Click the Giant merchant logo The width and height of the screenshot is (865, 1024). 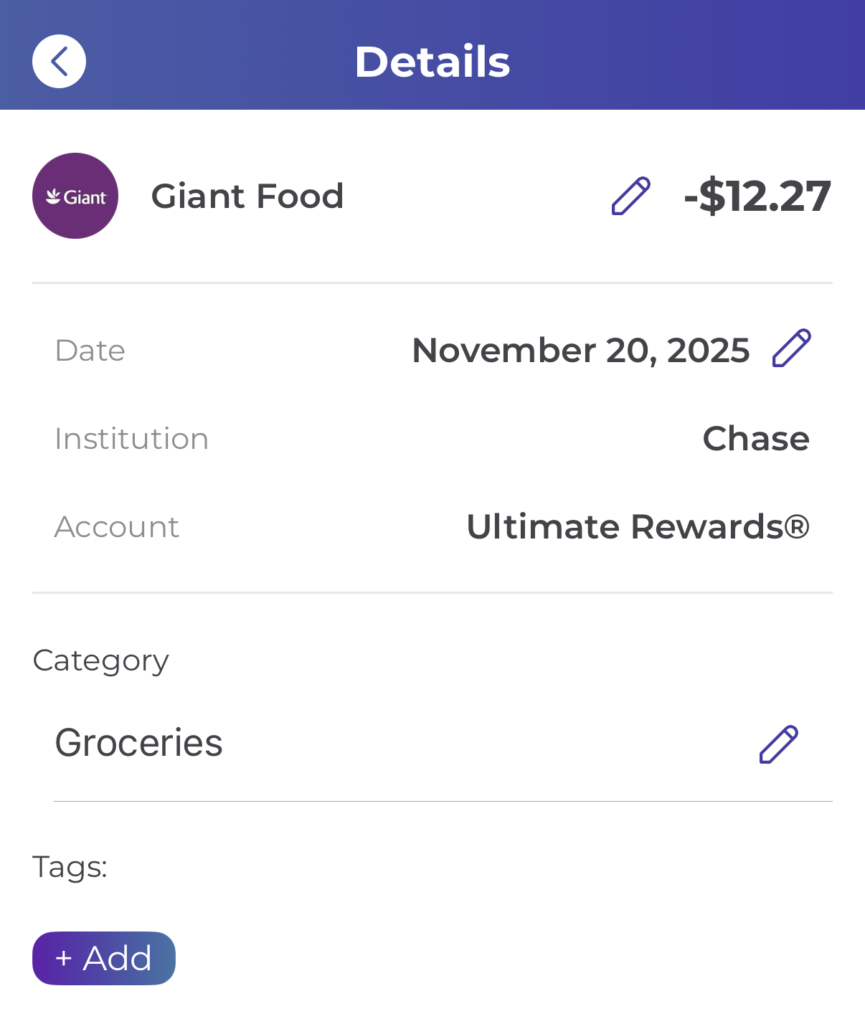point(75,196)
